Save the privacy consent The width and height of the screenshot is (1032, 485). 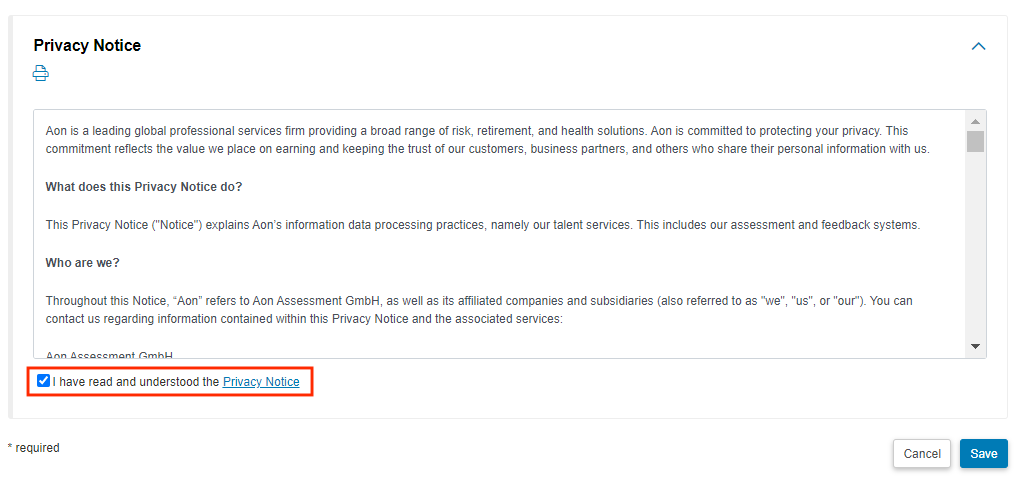pos(983,453)
